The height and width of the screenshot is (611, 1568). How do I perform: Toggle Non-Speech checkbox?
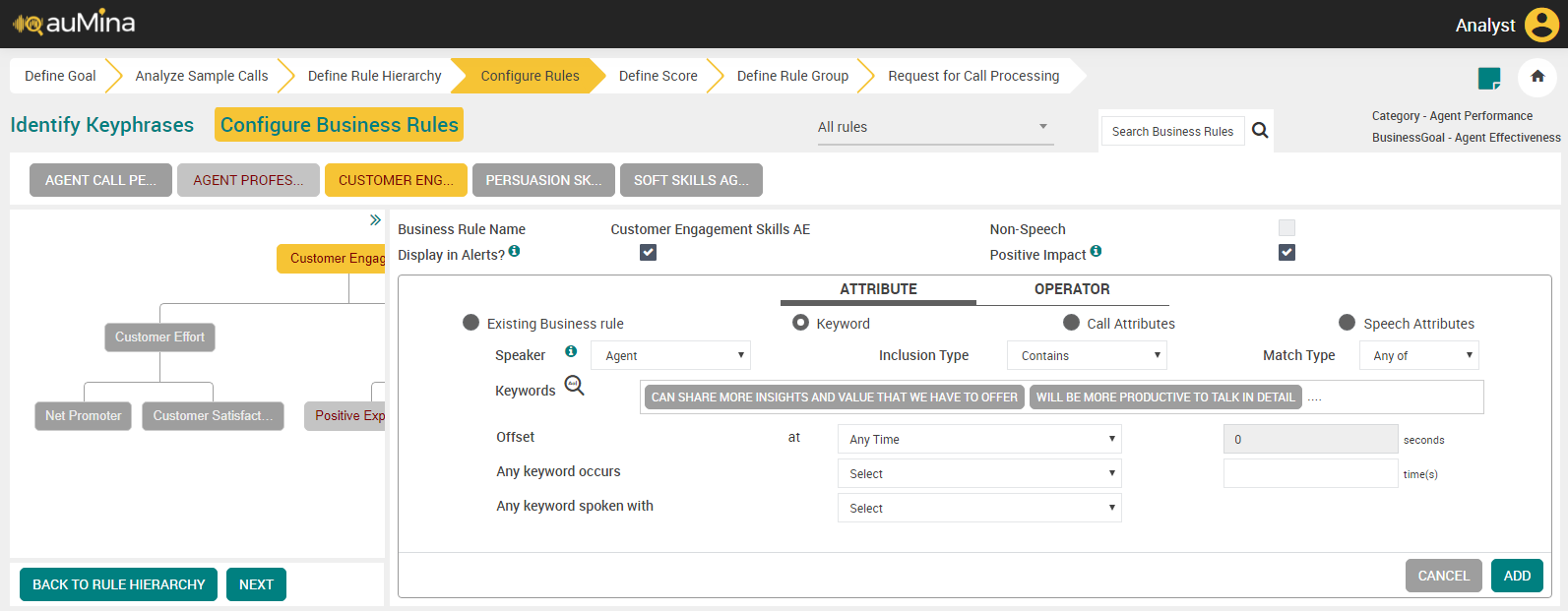pos(1286,227)
